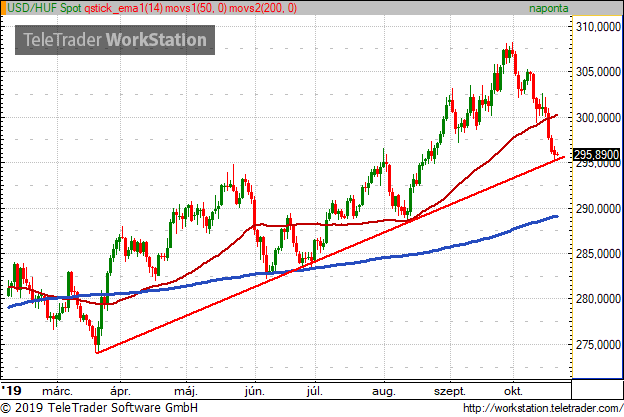Screen dimensions: 624x417
Task: Click the okt. month label
Action: click(513, 391)
